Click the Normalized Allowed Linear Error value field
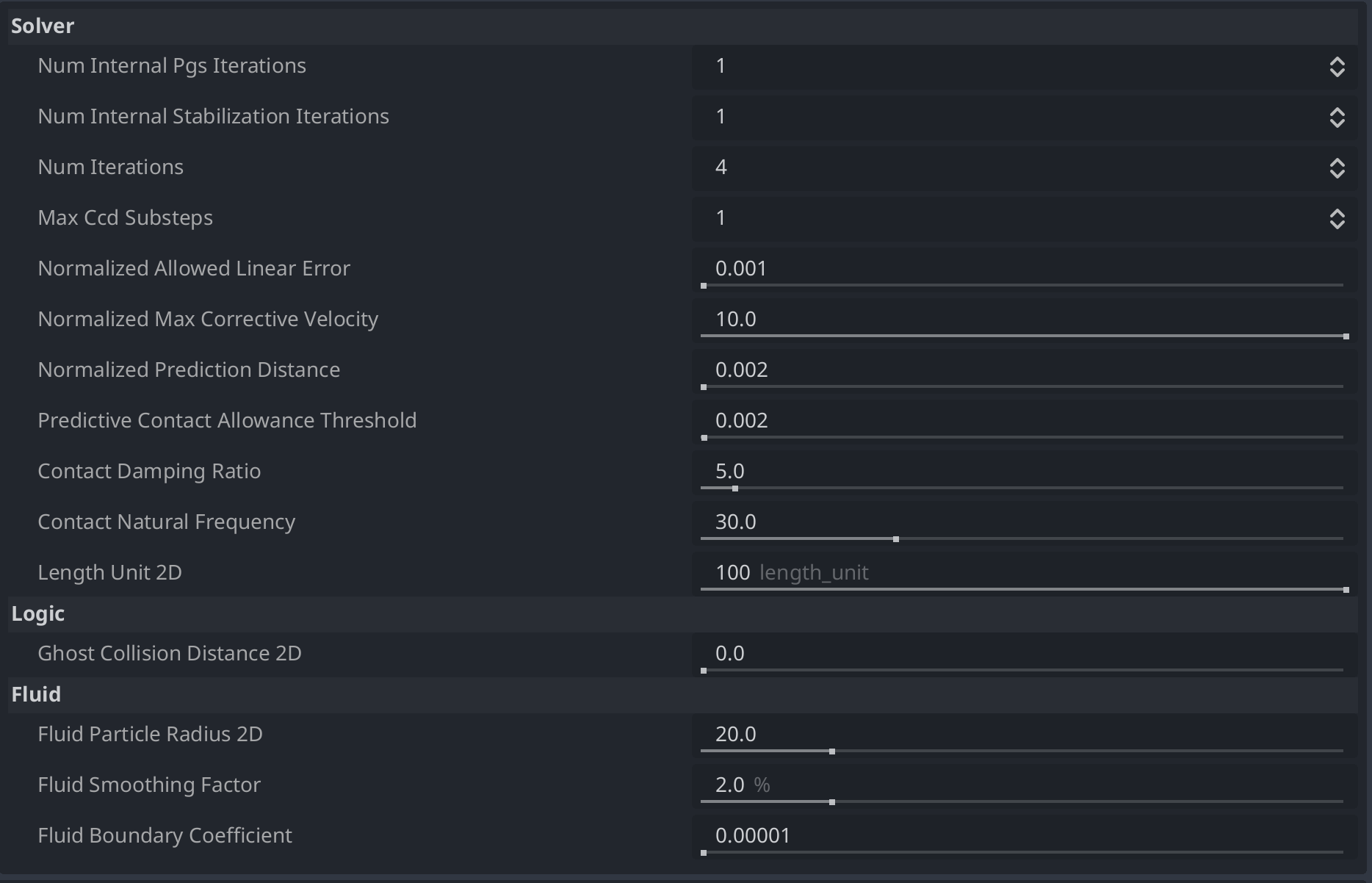The width and height of the screenshot is (1372, 883). coord(1021,268)
